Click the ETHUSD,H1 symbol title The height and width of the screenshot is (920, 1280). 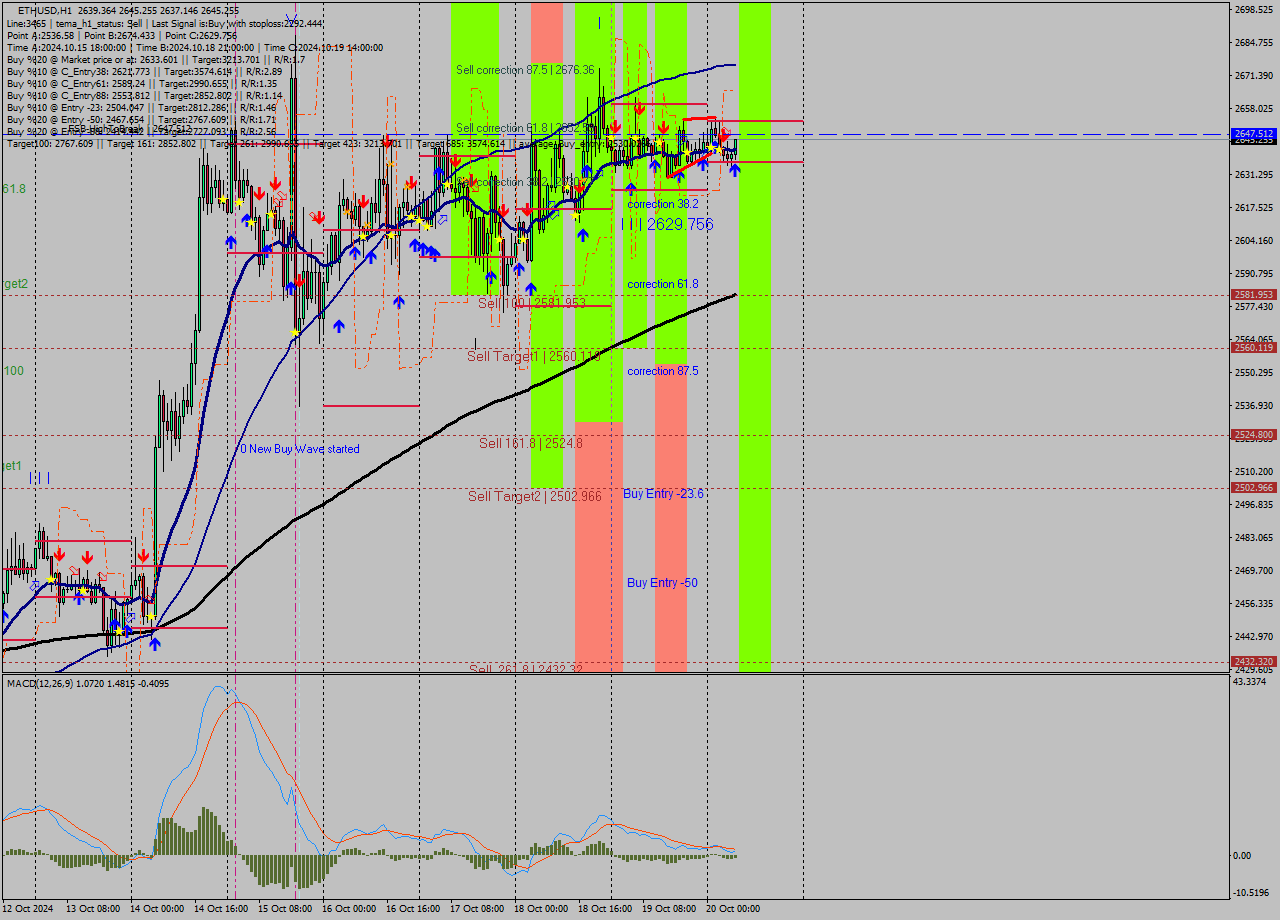click(44, 10)
